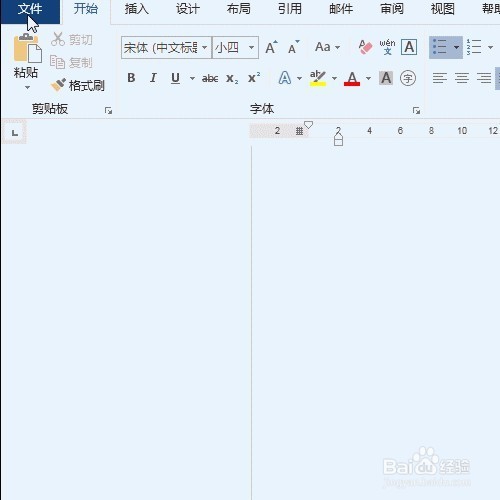The height and width of the screenshot is (500, 500).
Task: Open the 剪贴板 pane launcher
Action: [108, 111]
